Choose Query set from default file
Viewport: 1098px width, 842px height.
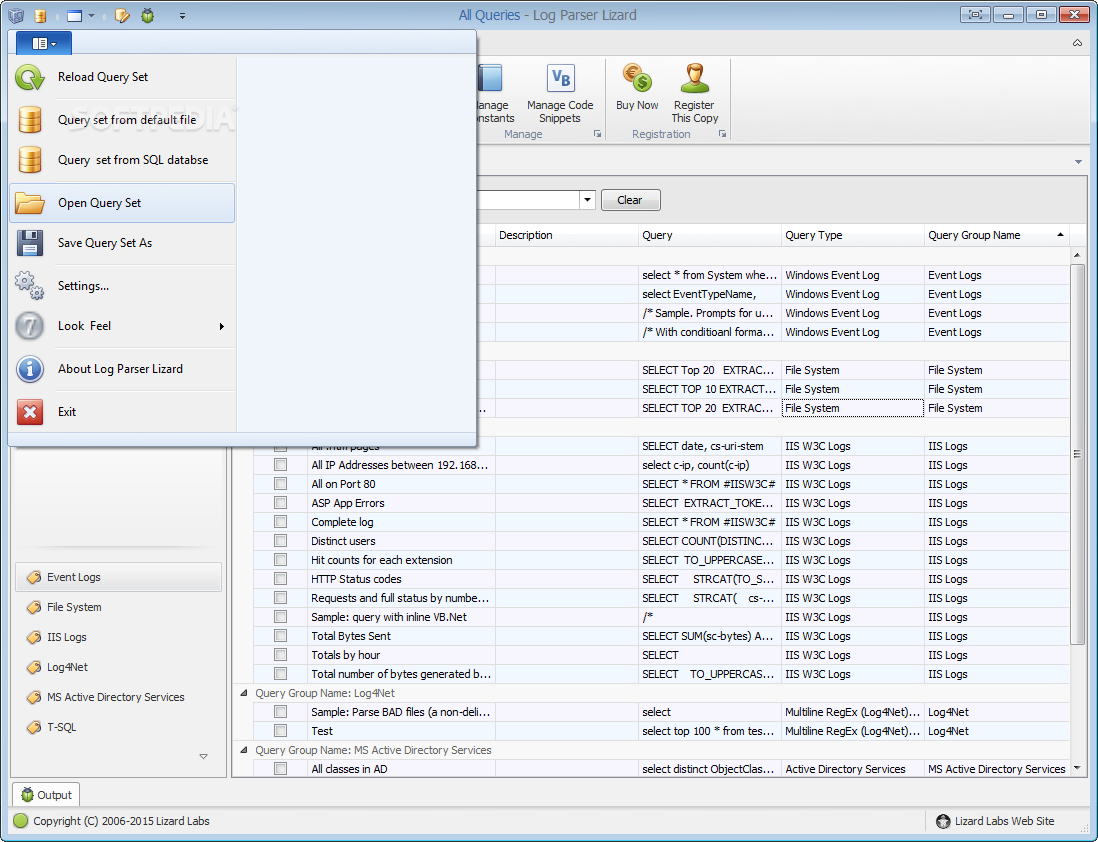(x=127, y=120)
